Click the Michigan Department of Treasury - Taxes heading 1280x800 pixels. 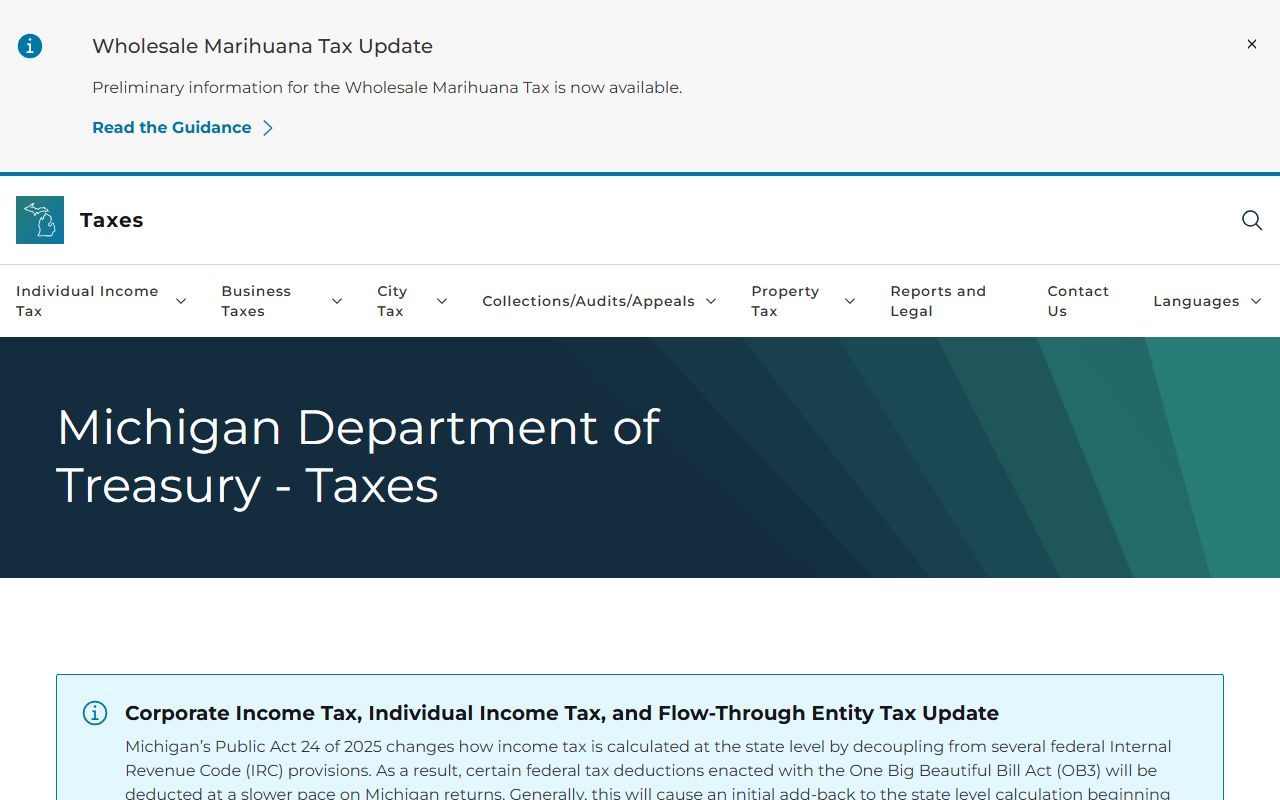(x=358, y=456)
